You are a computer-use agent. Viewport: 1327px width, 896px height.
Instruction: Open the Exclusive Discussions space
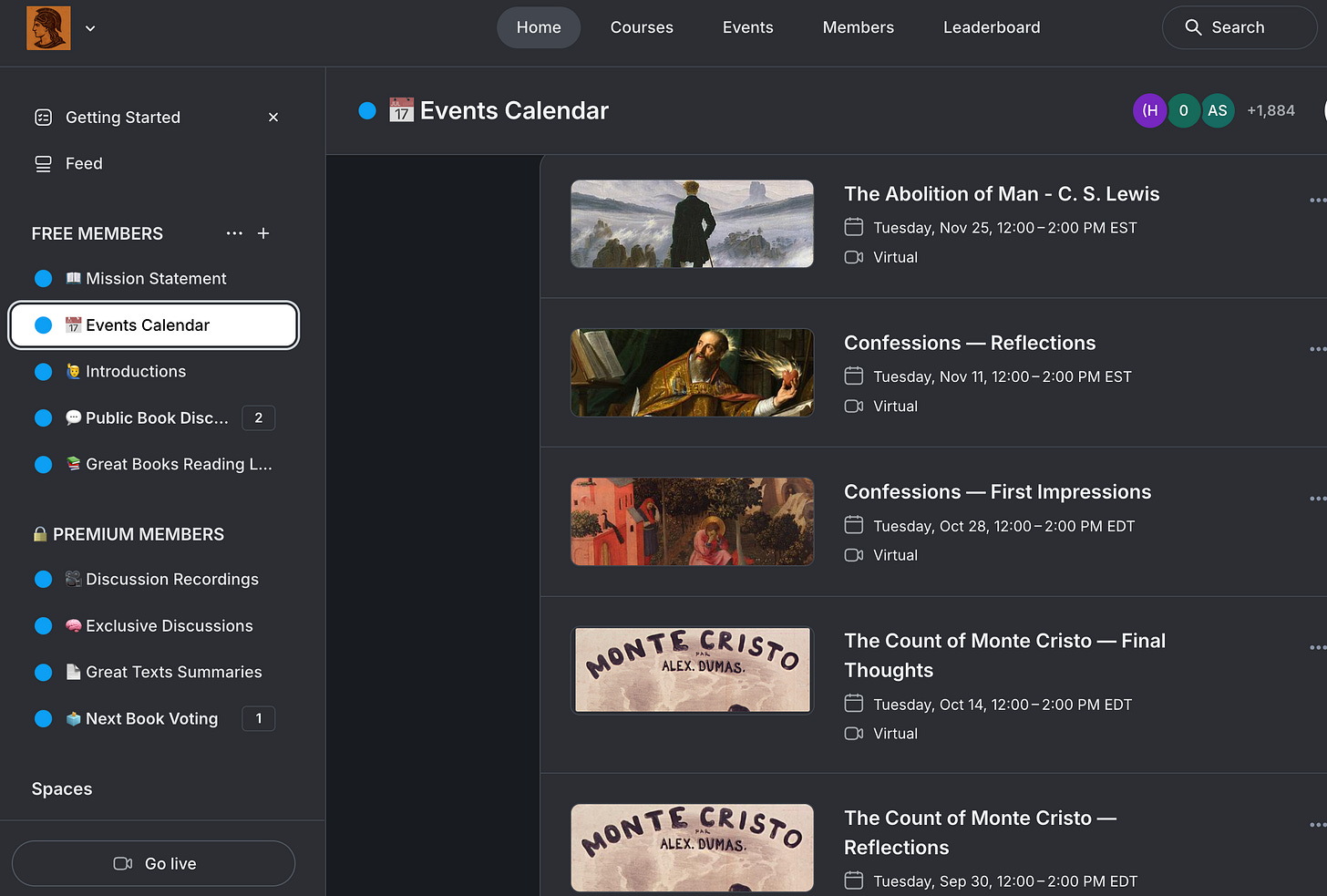153,626
